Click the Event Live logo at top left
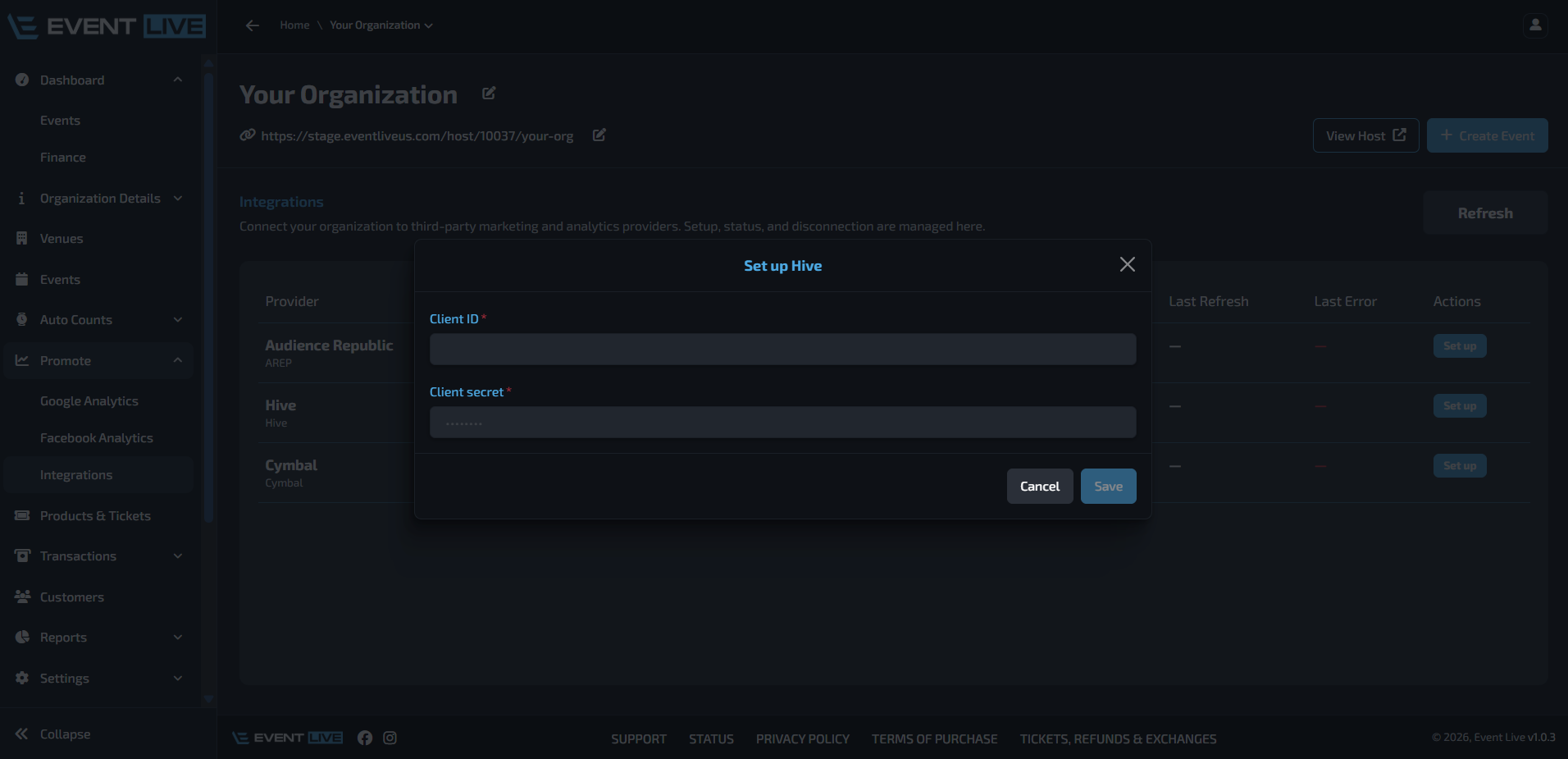This screenshot has width=1568, height=759. tap(107, 26)
